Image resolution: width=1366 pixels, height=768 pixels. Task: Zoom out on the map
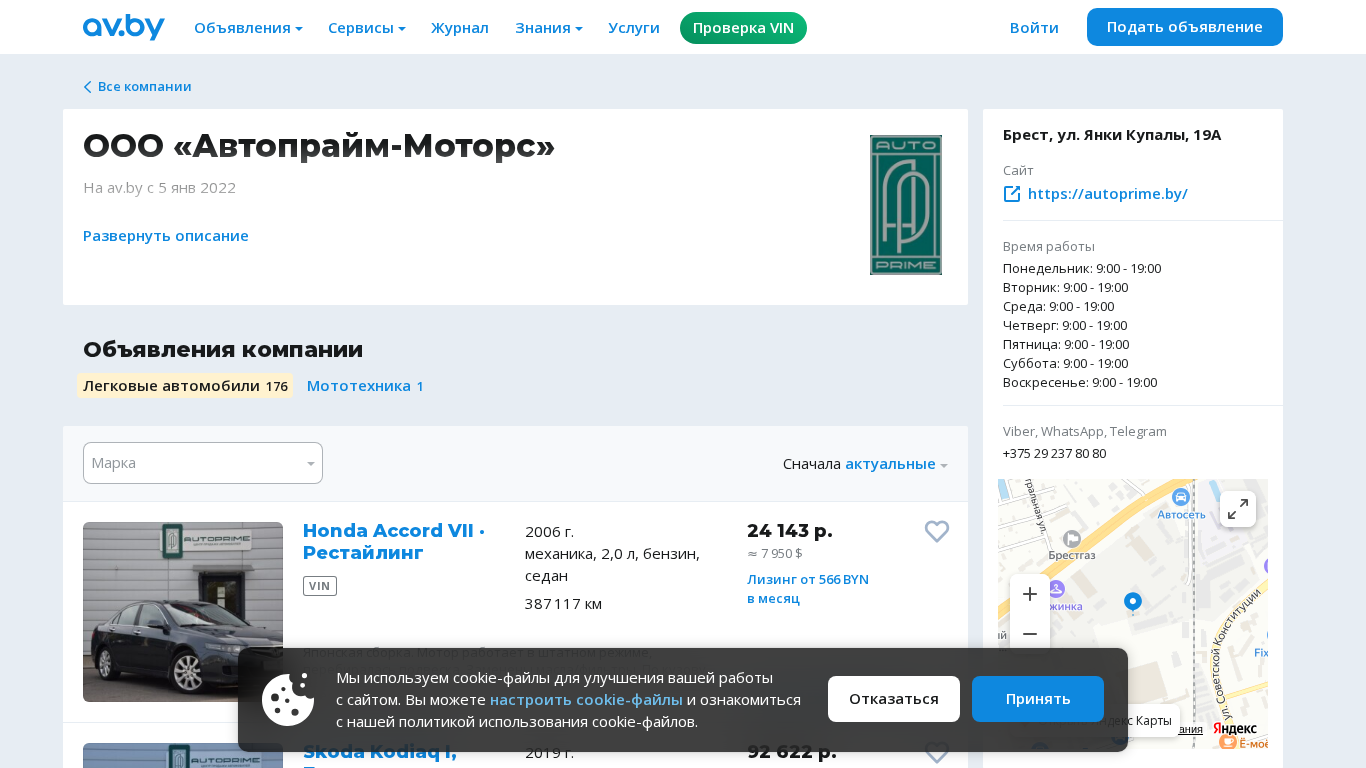click(x=1029, y=633)
